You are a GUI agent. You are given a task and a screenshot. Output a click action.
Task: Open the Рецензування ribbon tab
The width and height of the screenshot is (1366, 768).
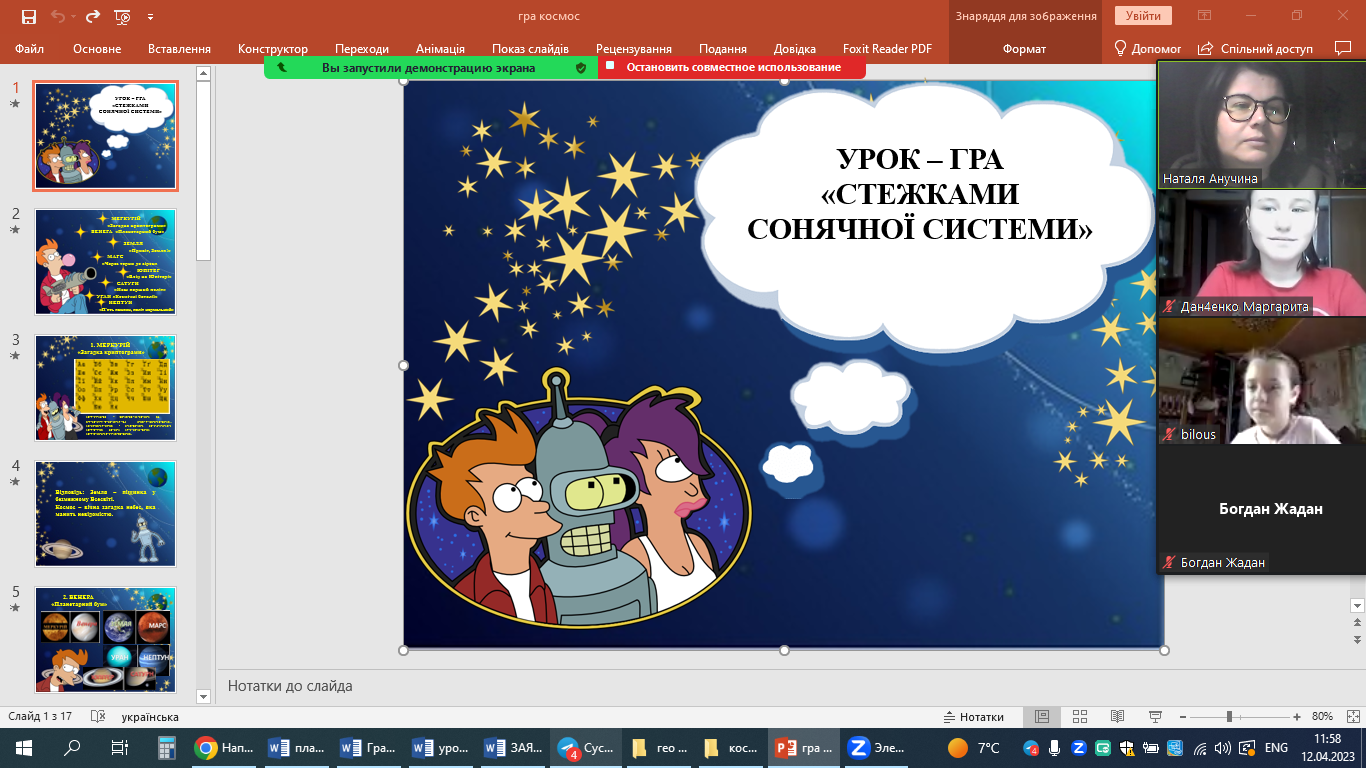[x=634, y=48]
